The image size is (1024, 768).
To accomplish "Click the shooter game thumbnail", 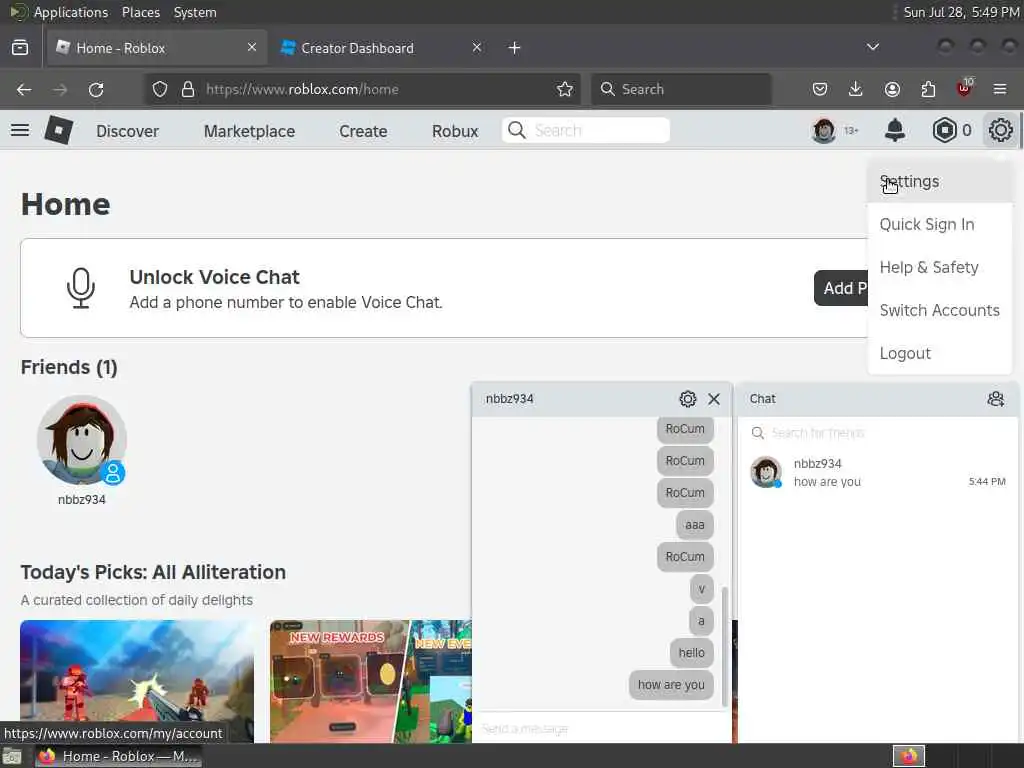I will 137,681.
